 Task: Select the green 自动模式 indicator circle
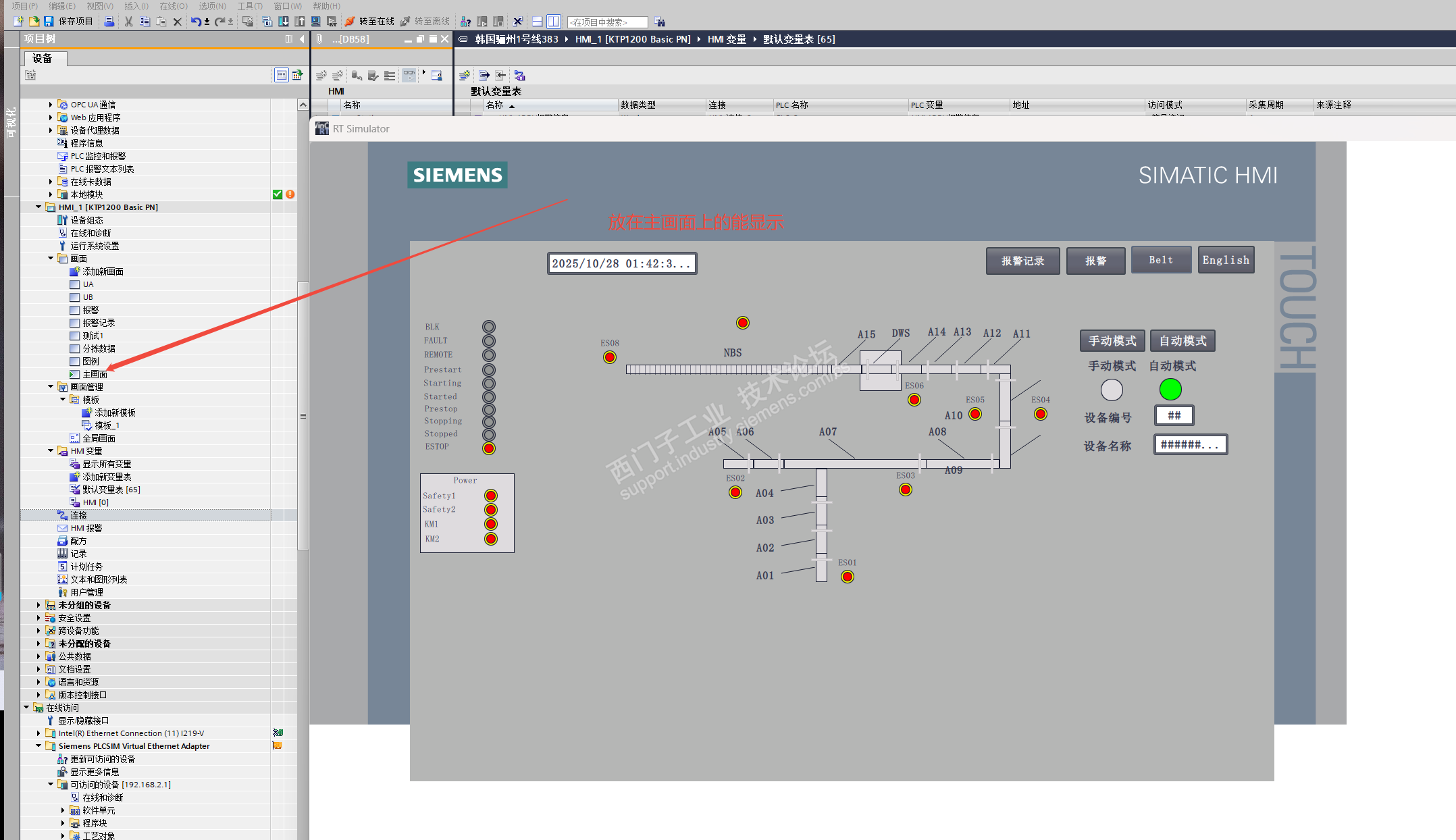click(1170, 390)
